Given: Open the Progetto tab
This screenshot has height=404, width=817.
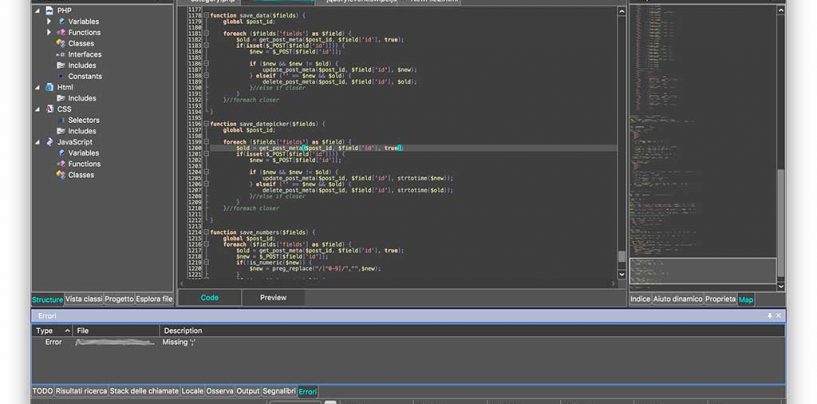Looking at the screenshot, I should pos(119,299).
